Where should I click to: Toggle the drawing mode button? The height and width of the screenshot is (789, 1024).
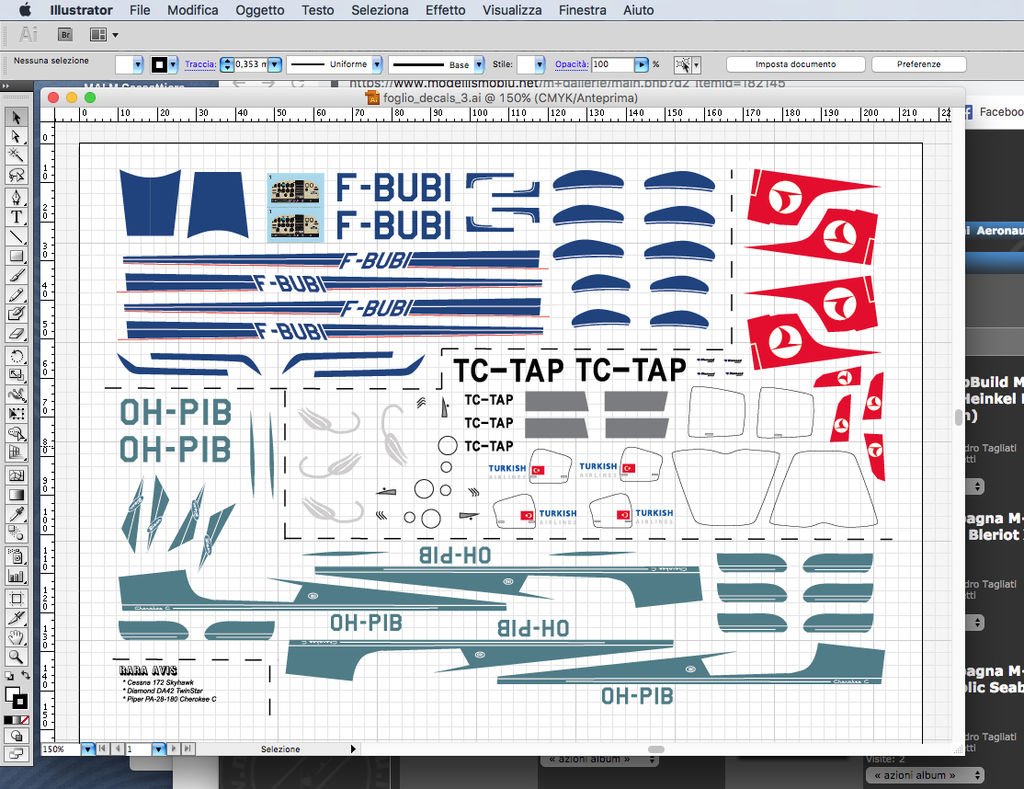click(16, 736)
